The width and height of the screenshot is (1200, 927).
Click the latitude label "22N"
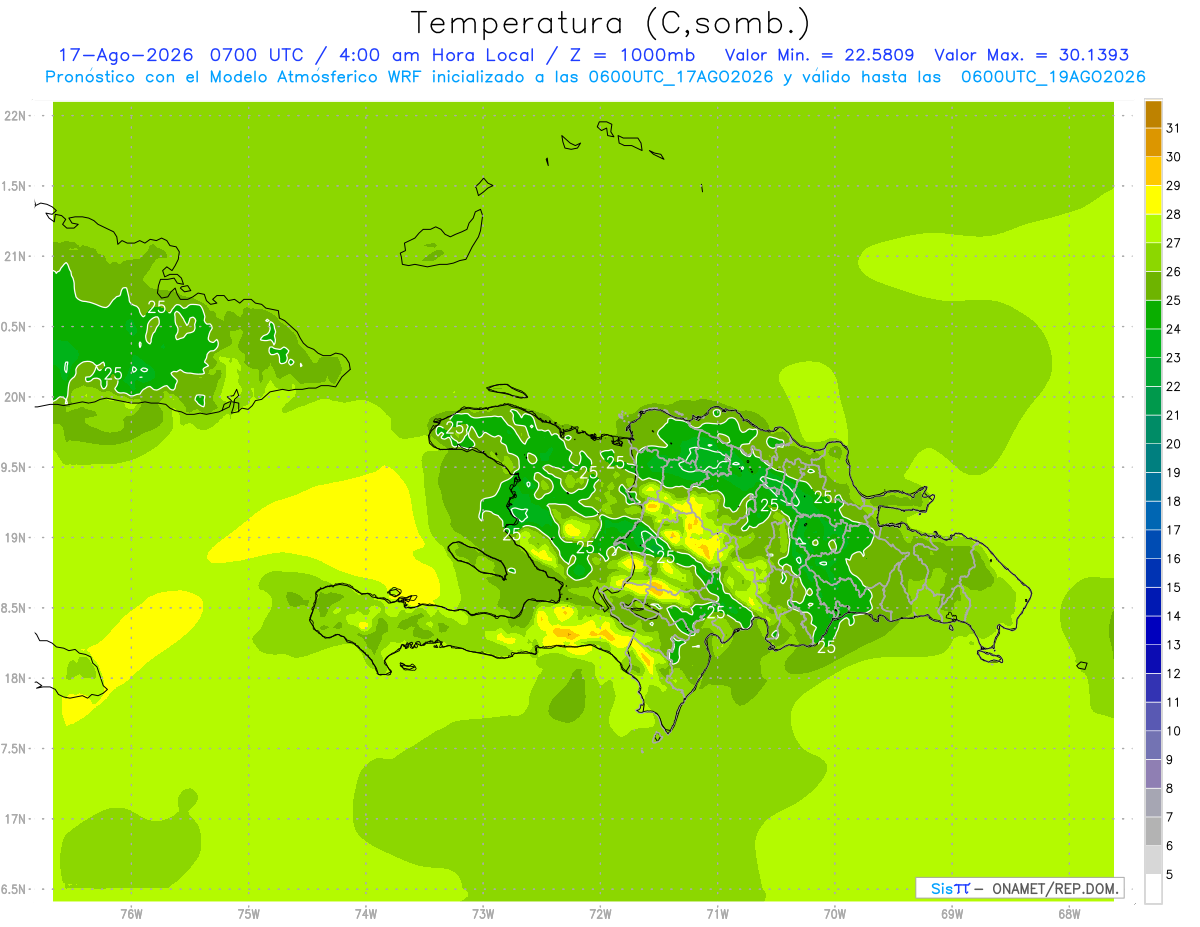14,116
